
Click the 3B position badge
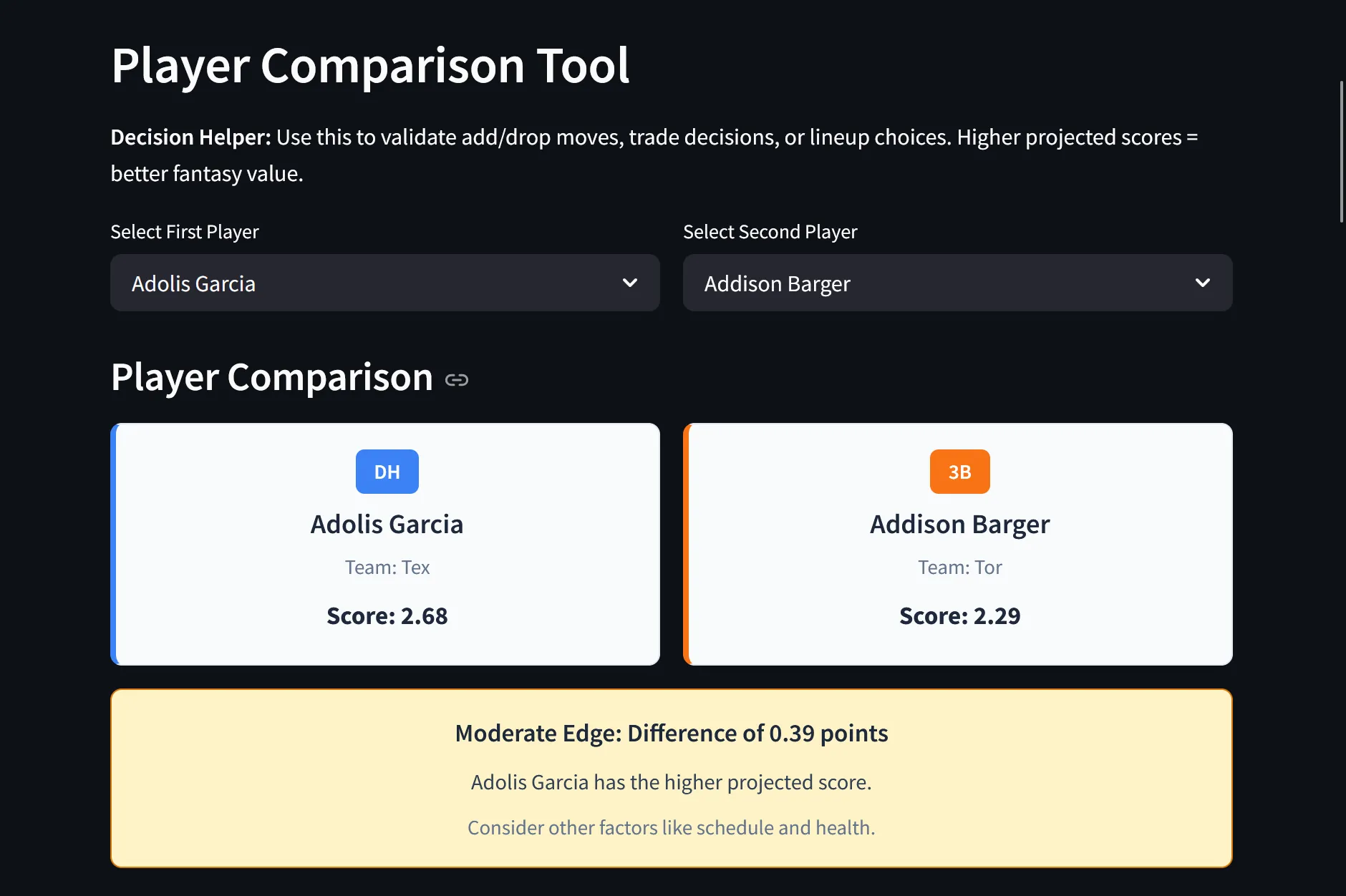tap(959, 471)
